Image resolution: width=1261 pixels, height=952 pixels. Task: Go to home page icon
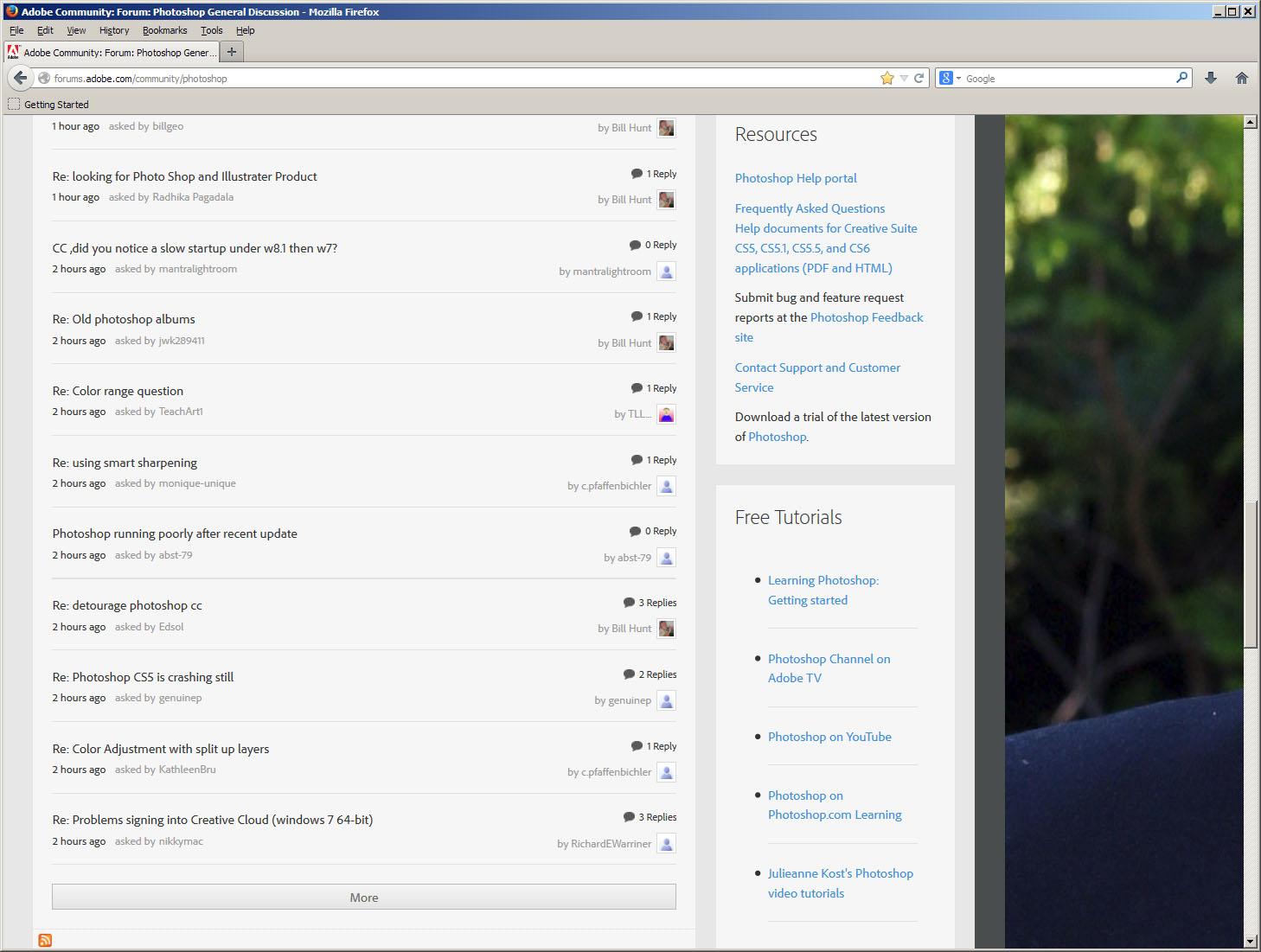tap(1242, 78)
